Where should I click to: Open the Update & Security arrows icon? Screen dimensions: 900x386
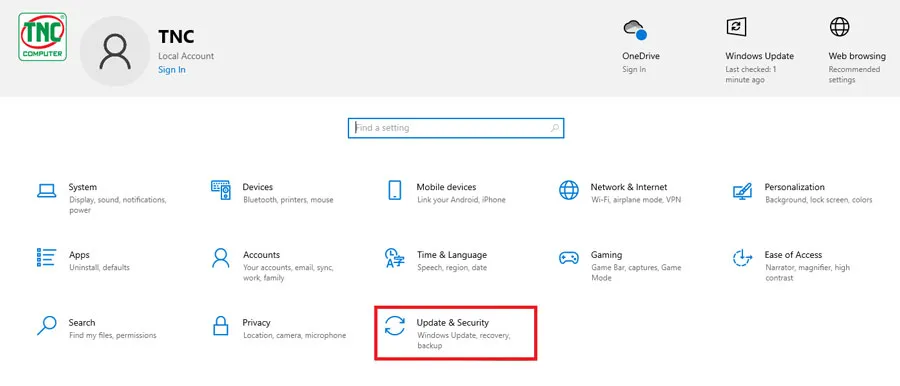(x=394, y=326)
